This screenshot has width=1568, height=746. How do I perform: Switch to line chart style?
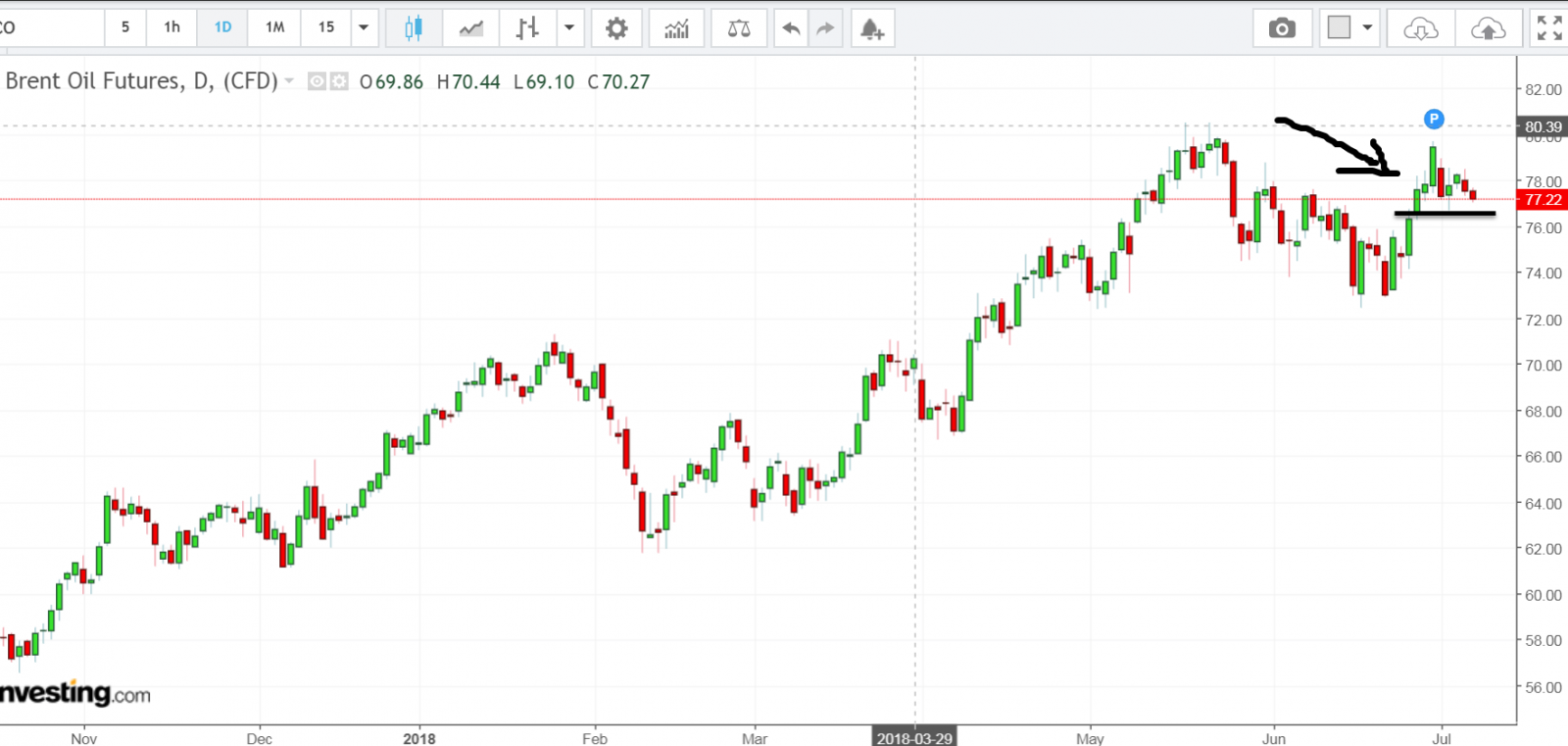(x=471, y=28)
